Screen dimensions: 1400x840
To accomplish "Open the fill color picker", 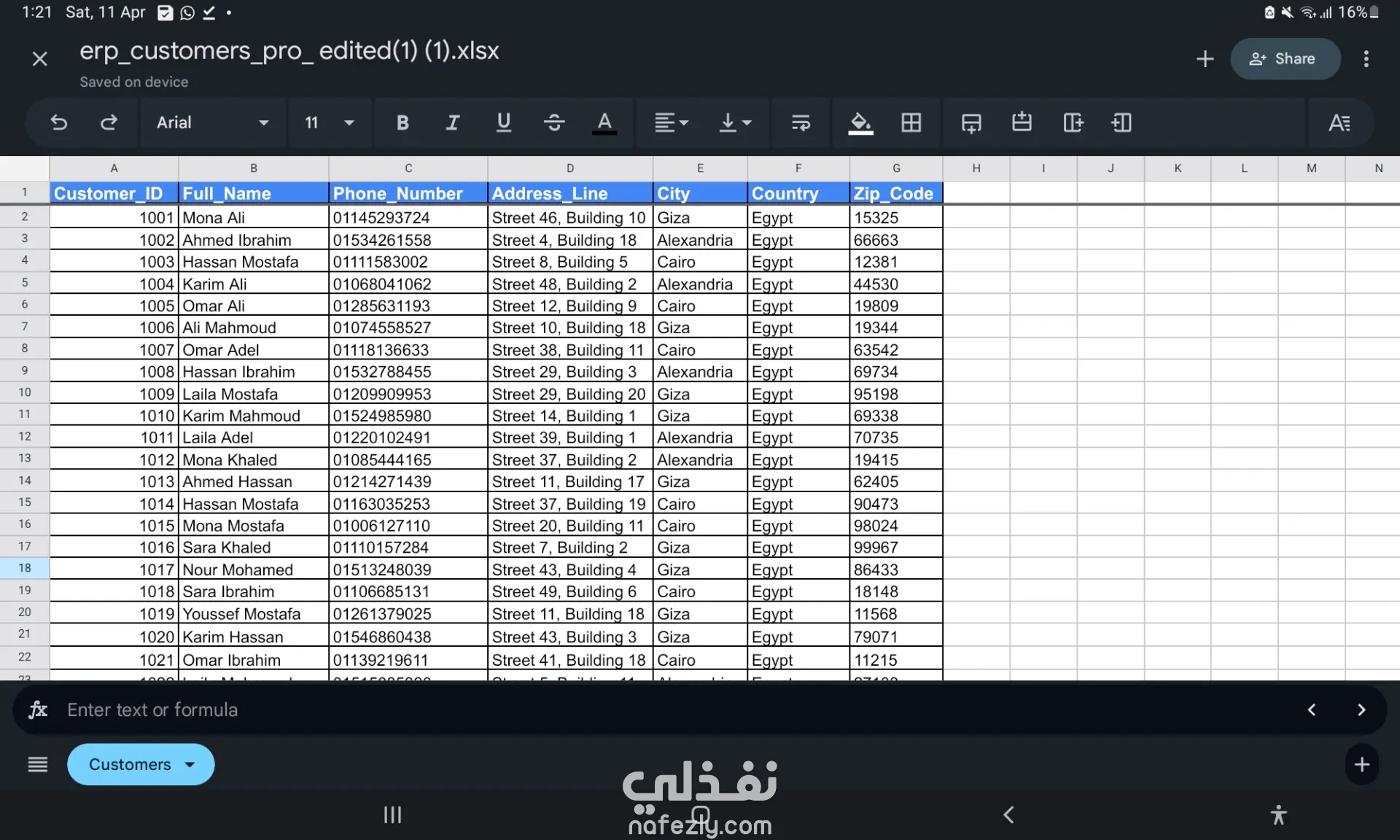I will click(860, 122).
